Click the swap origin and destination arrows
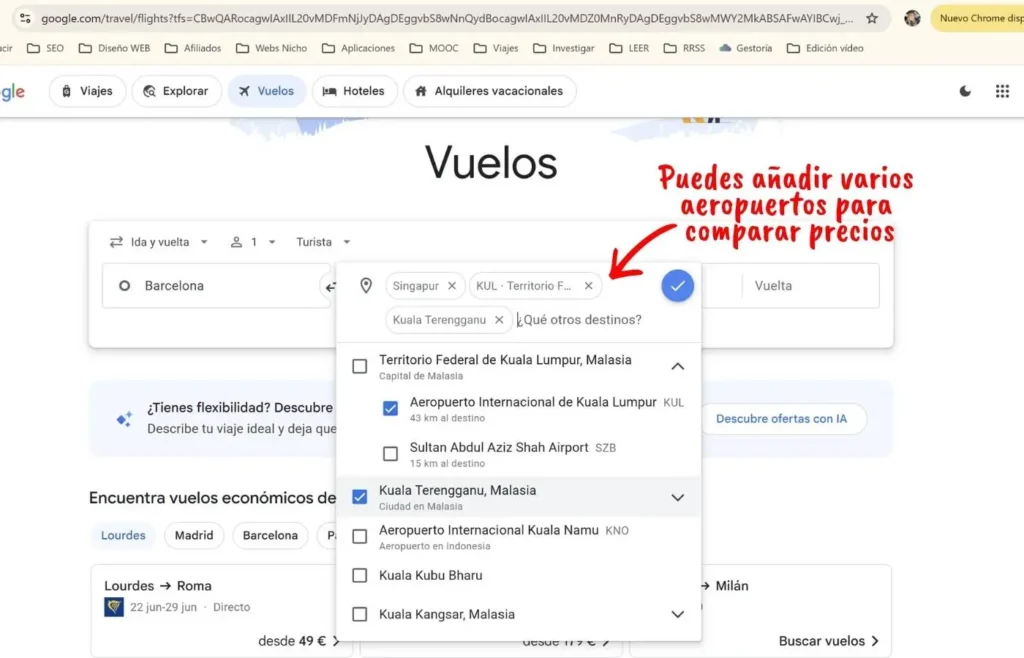Viewport: 1024px width, 658px height. click(x=330, y=287)
